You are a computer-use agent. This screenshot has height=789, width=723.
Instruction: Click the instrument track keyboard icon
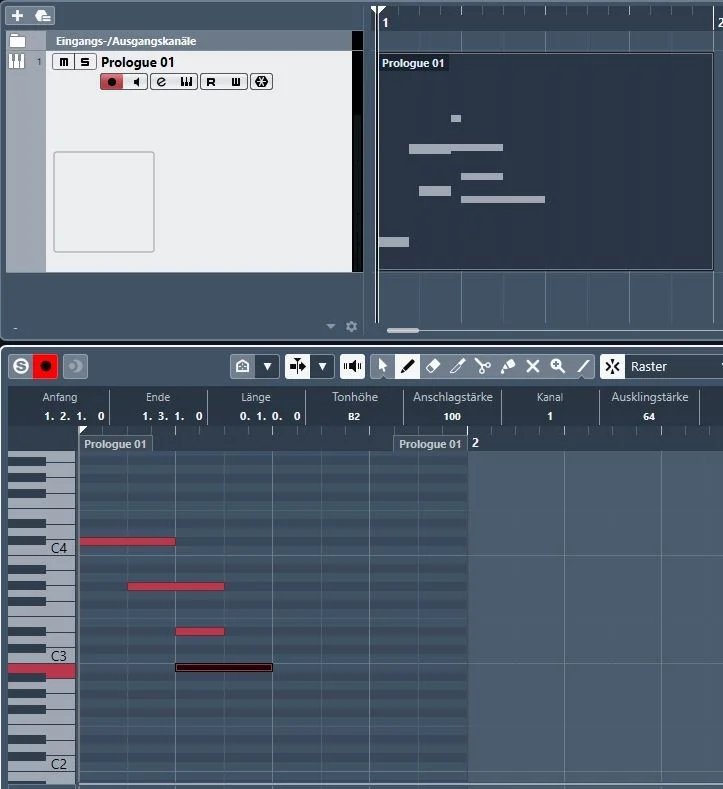[x=17, y=61]
